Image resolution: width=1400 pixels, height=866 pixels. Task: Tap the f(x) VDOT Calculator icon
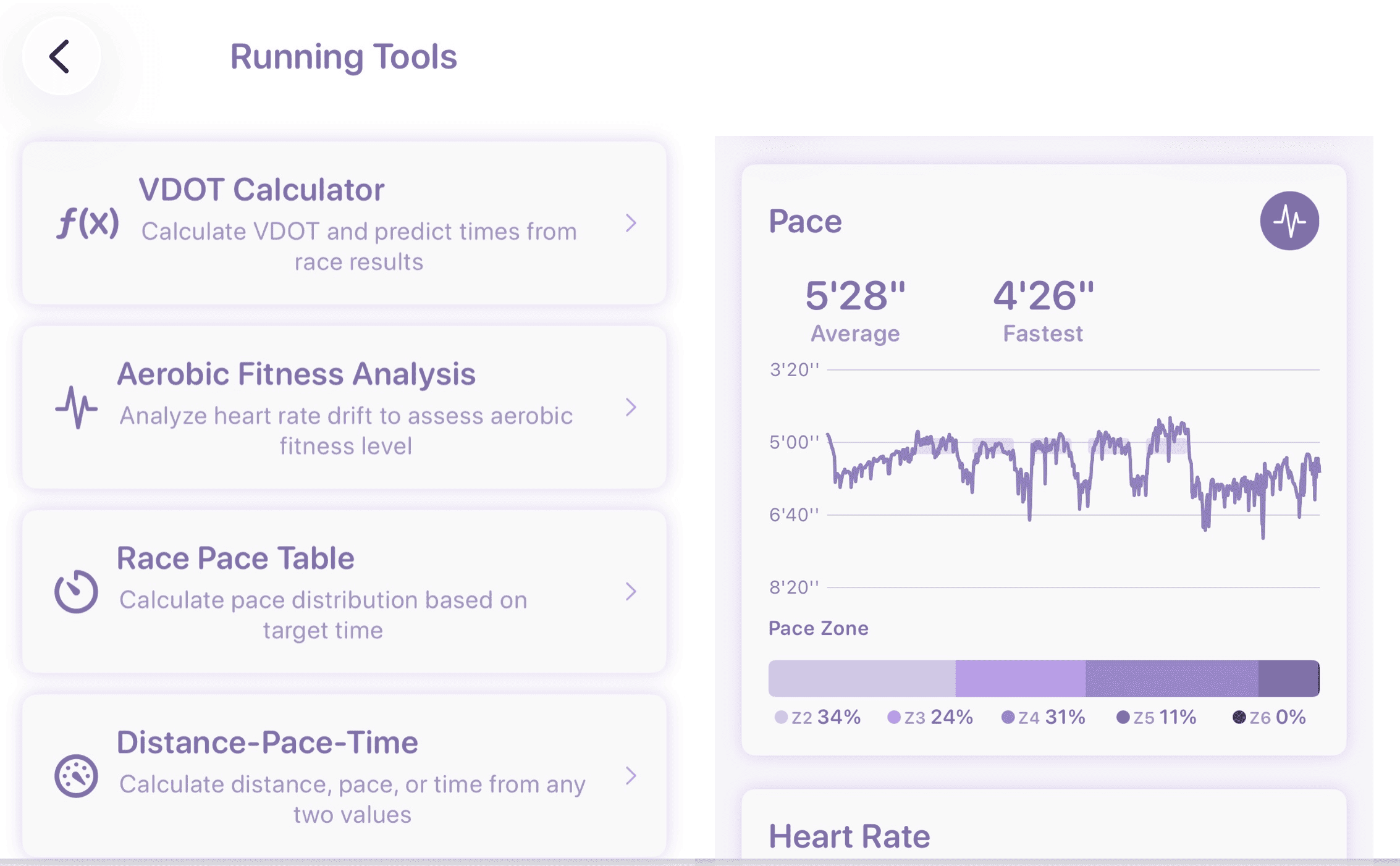point(88,223)
